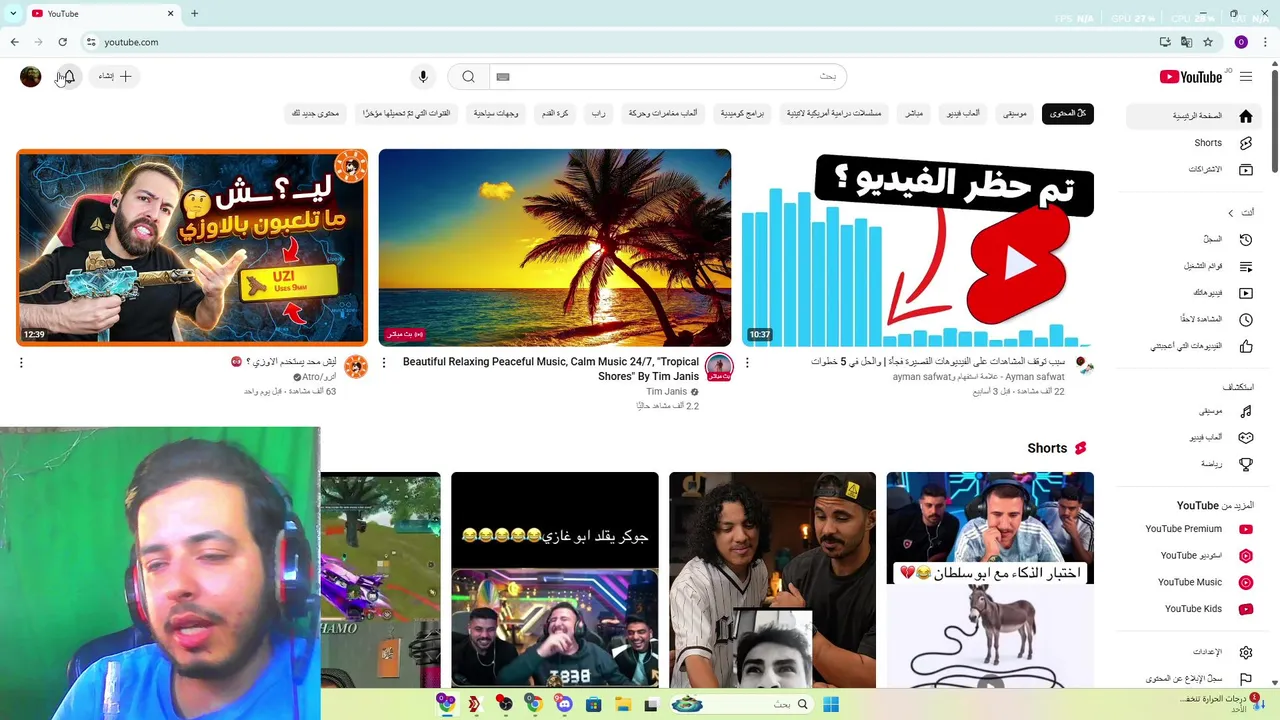Image resolution: width=1280 pixels, height=720 pixels.
Task: Play the Uzi gaming video thumbnail
Action: click(x=192, y=248)
